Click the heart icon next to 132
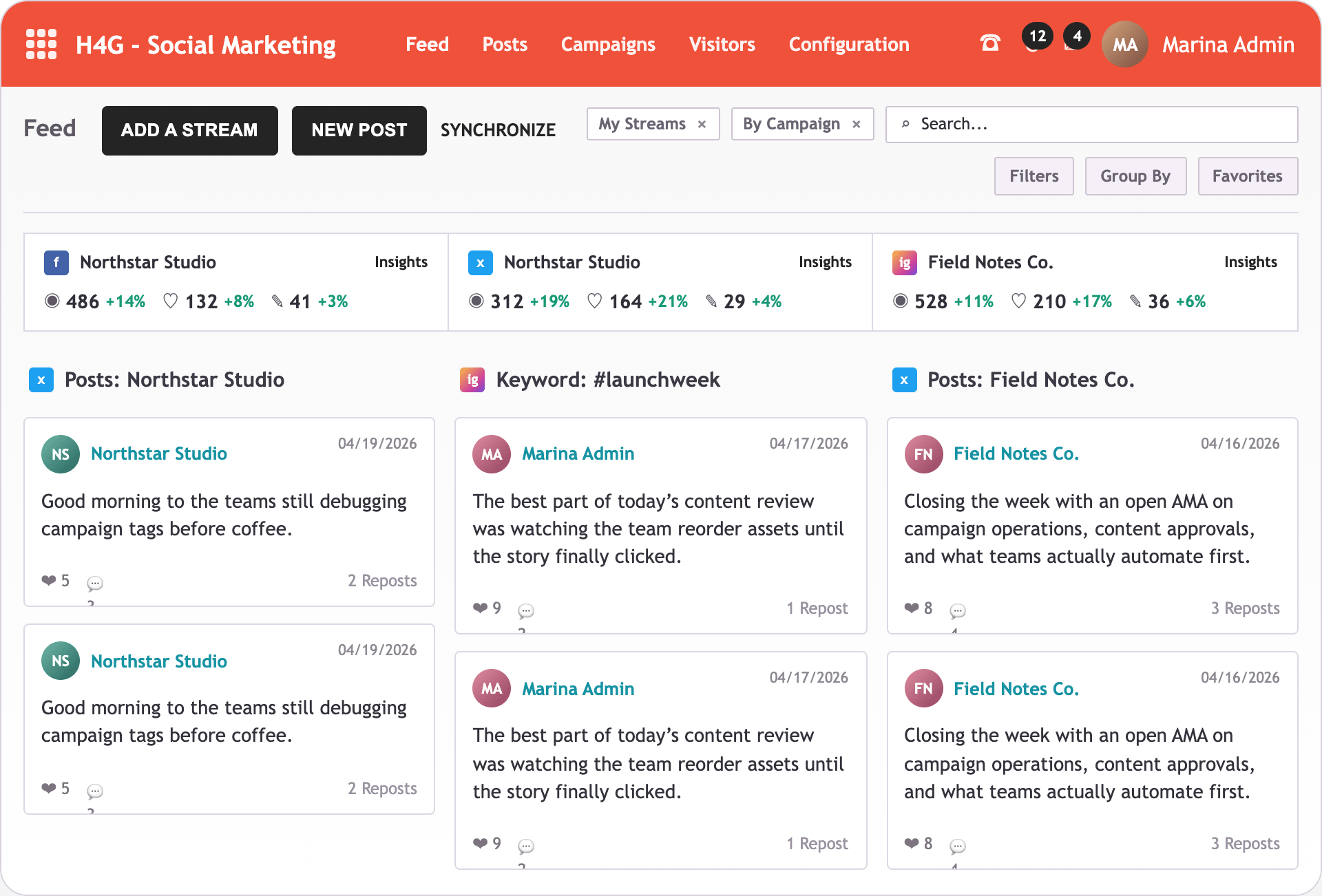The image size is (1322, 896). (170, 301)
